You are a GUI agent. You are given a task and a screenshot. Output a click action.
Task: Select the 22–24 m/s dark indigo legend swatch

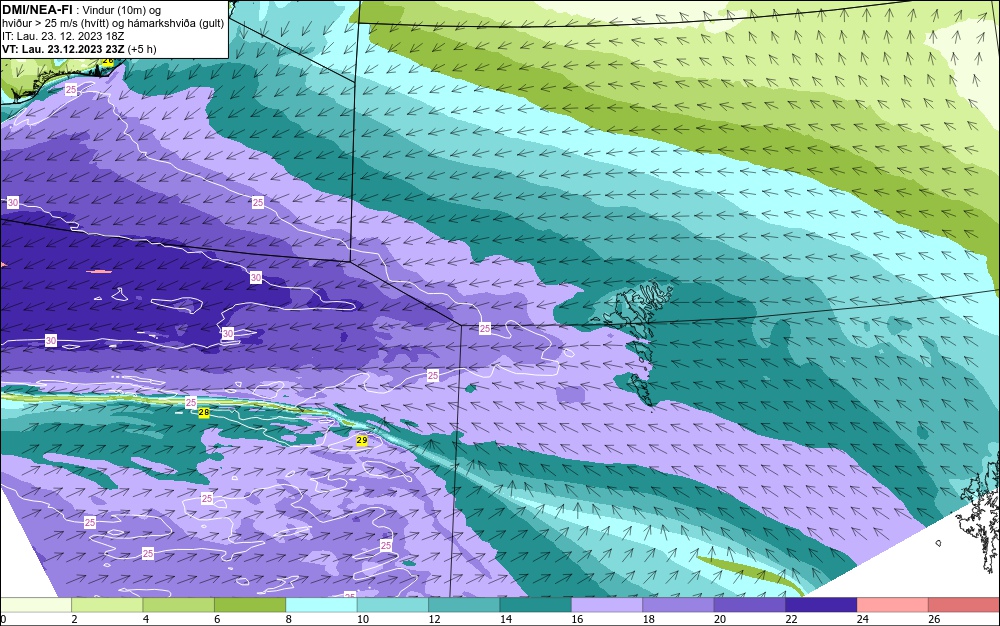pyautogui.click(x=821, y=604)
